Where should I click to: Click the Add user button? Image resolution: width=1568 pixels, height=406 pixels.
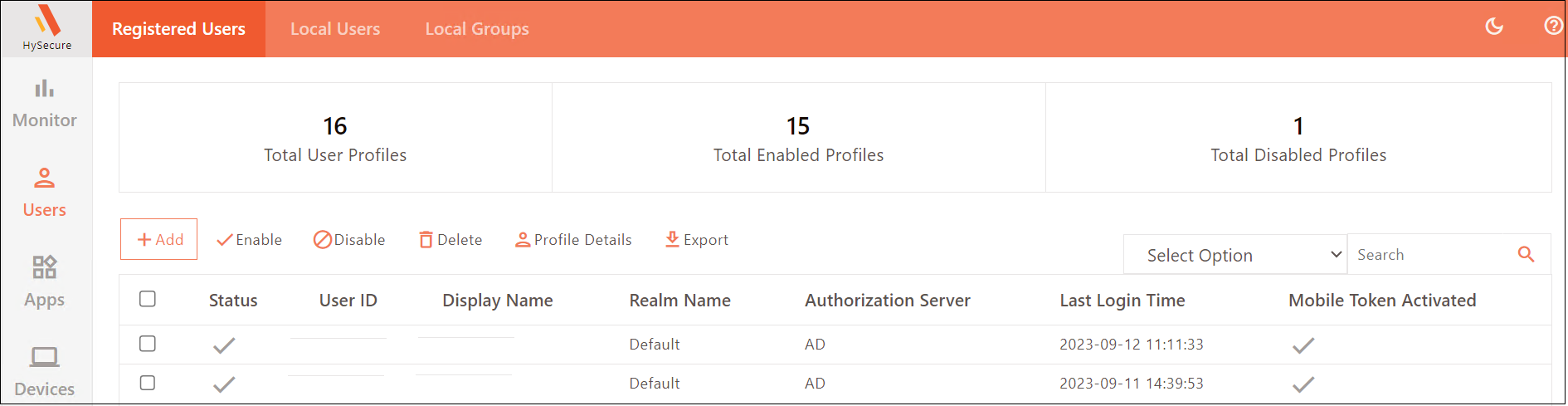click(x=159, y=239)
